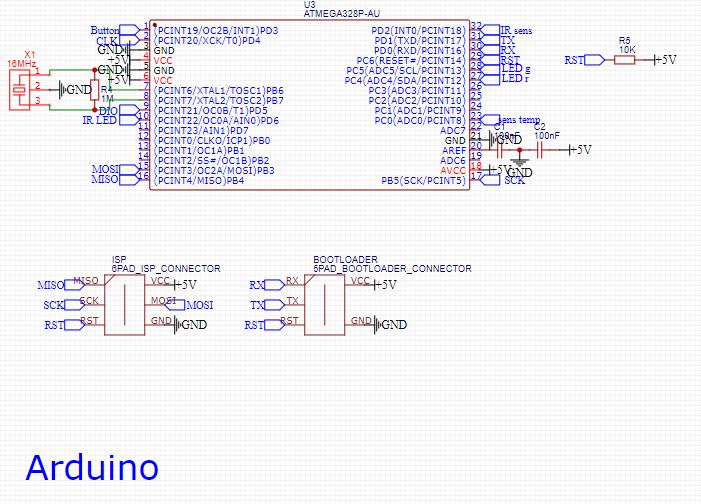Click pin label (PCINT3/OC2A/MOSI)PB3
The width and height of the screenshot is (701, 504).
tap(214, 170)
